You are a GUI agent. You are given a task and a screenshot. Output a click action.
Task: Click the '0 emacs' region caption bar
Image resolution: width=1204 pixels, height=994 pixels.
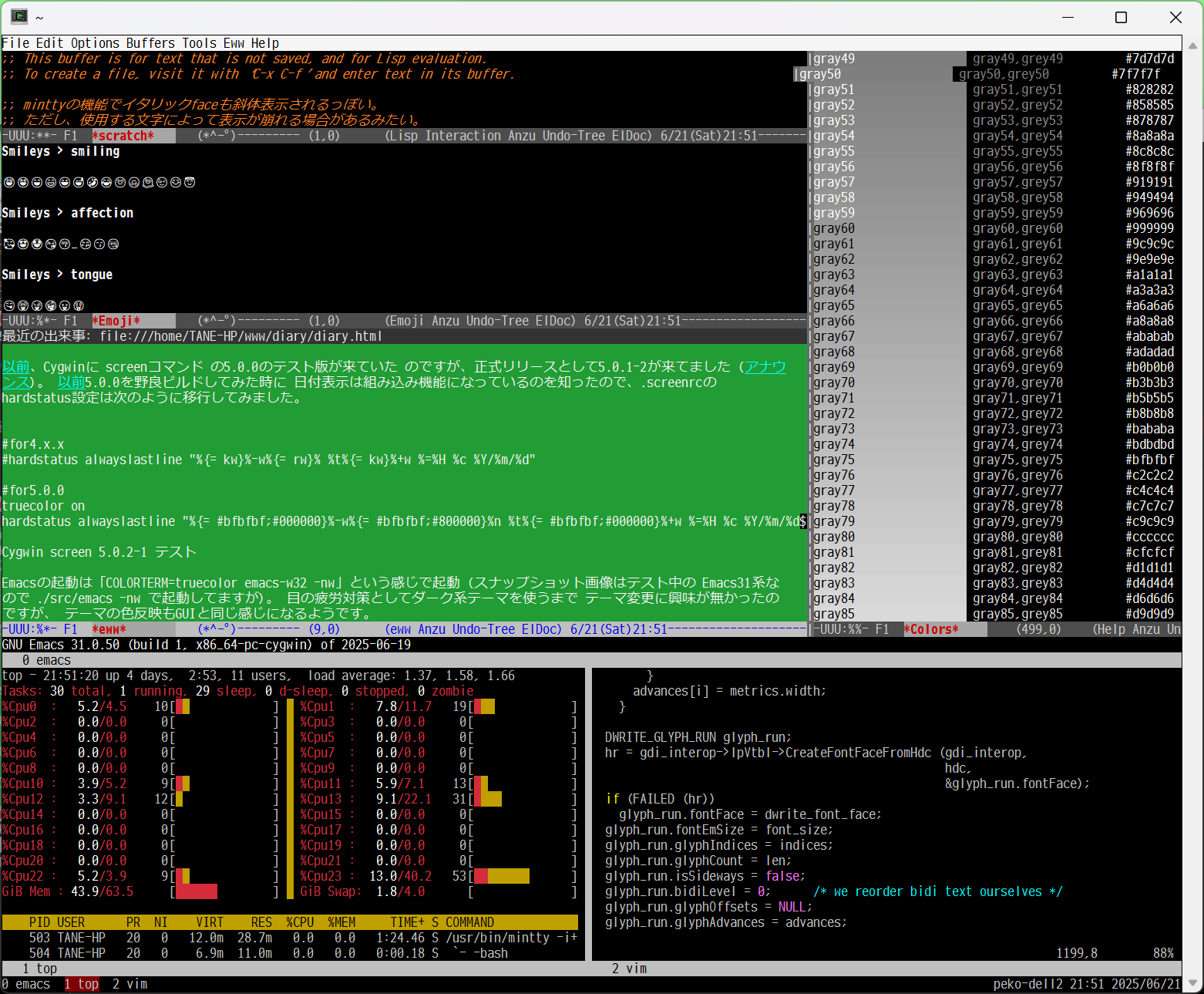[591, 660]
